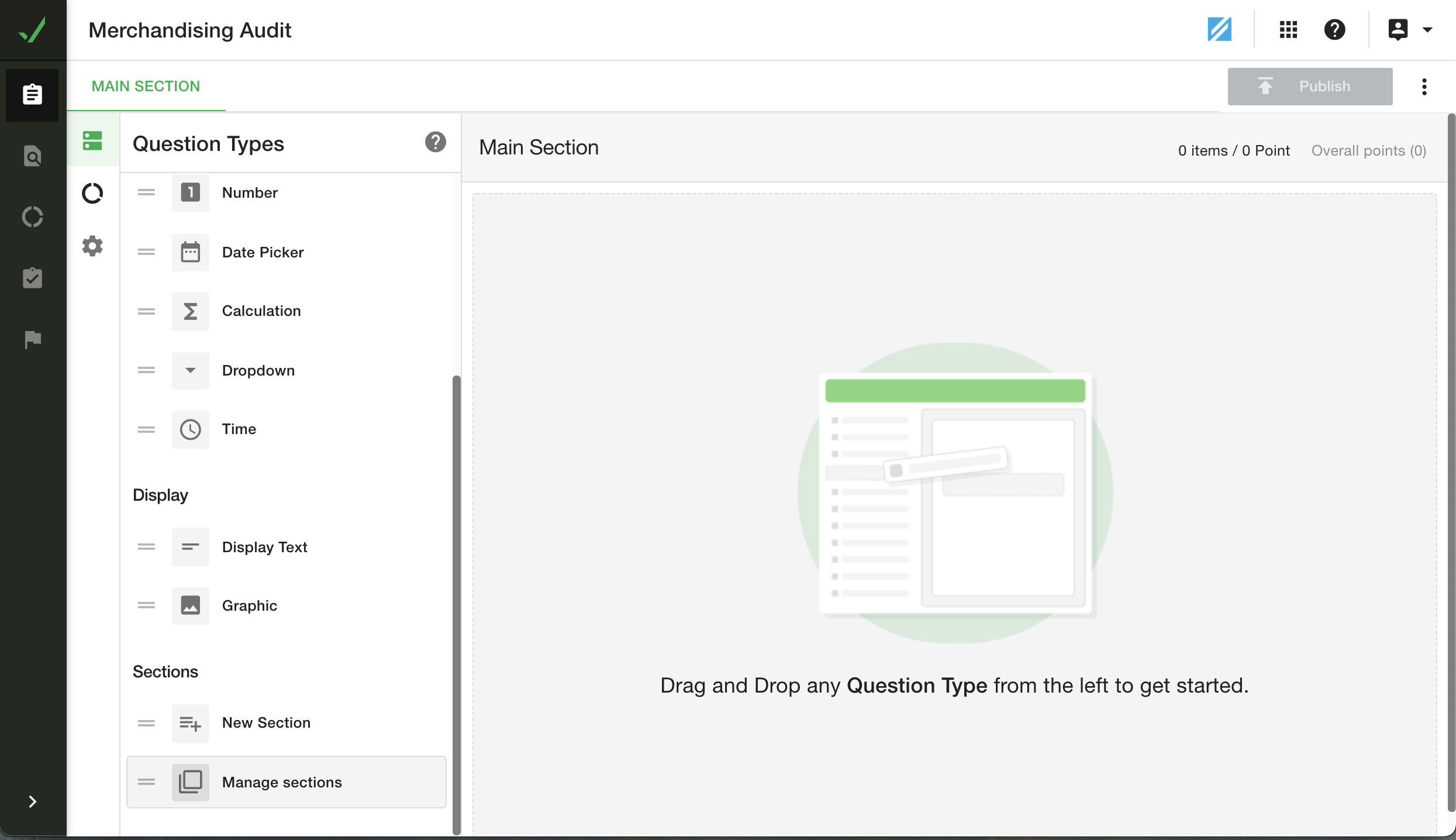Click the Sections category heading
This screenshot has width=1456, height=840.
click(165, 672)
